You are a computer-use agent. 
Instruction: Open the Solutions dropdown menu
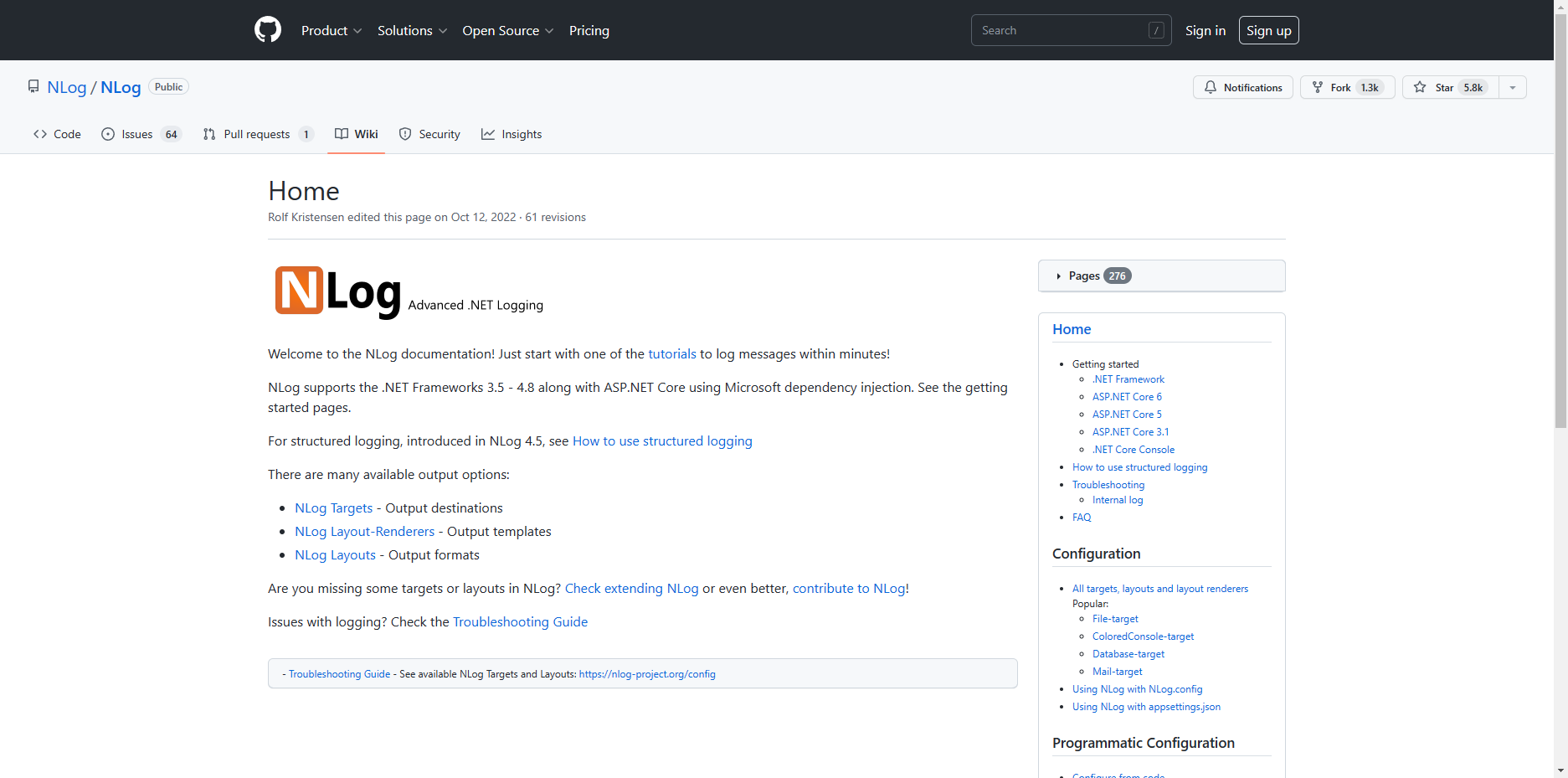pyautogui.click(x=412, y=30)
